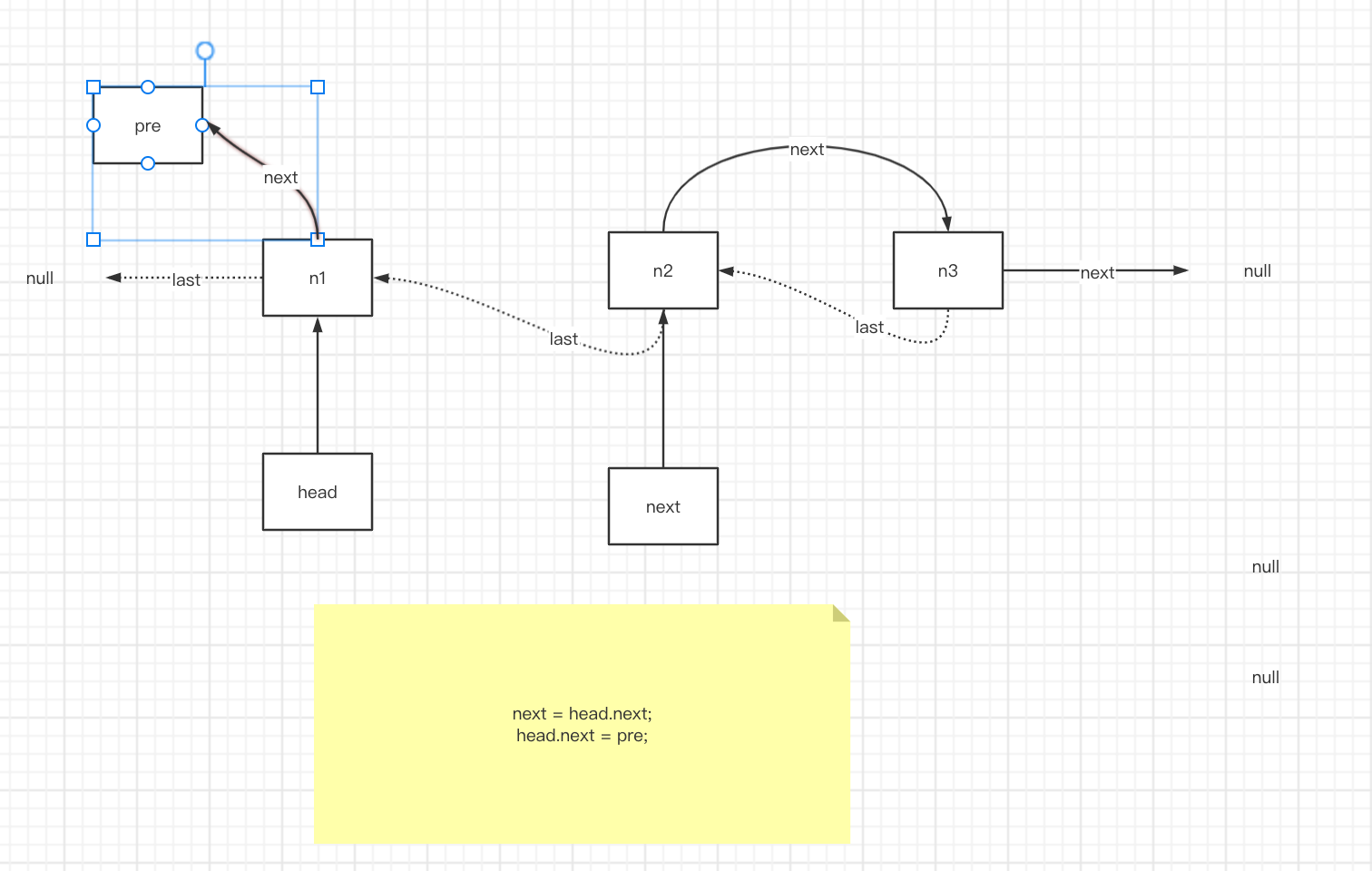Select the n1 node box
The image size is (1372, 871).
coord(318,278)
